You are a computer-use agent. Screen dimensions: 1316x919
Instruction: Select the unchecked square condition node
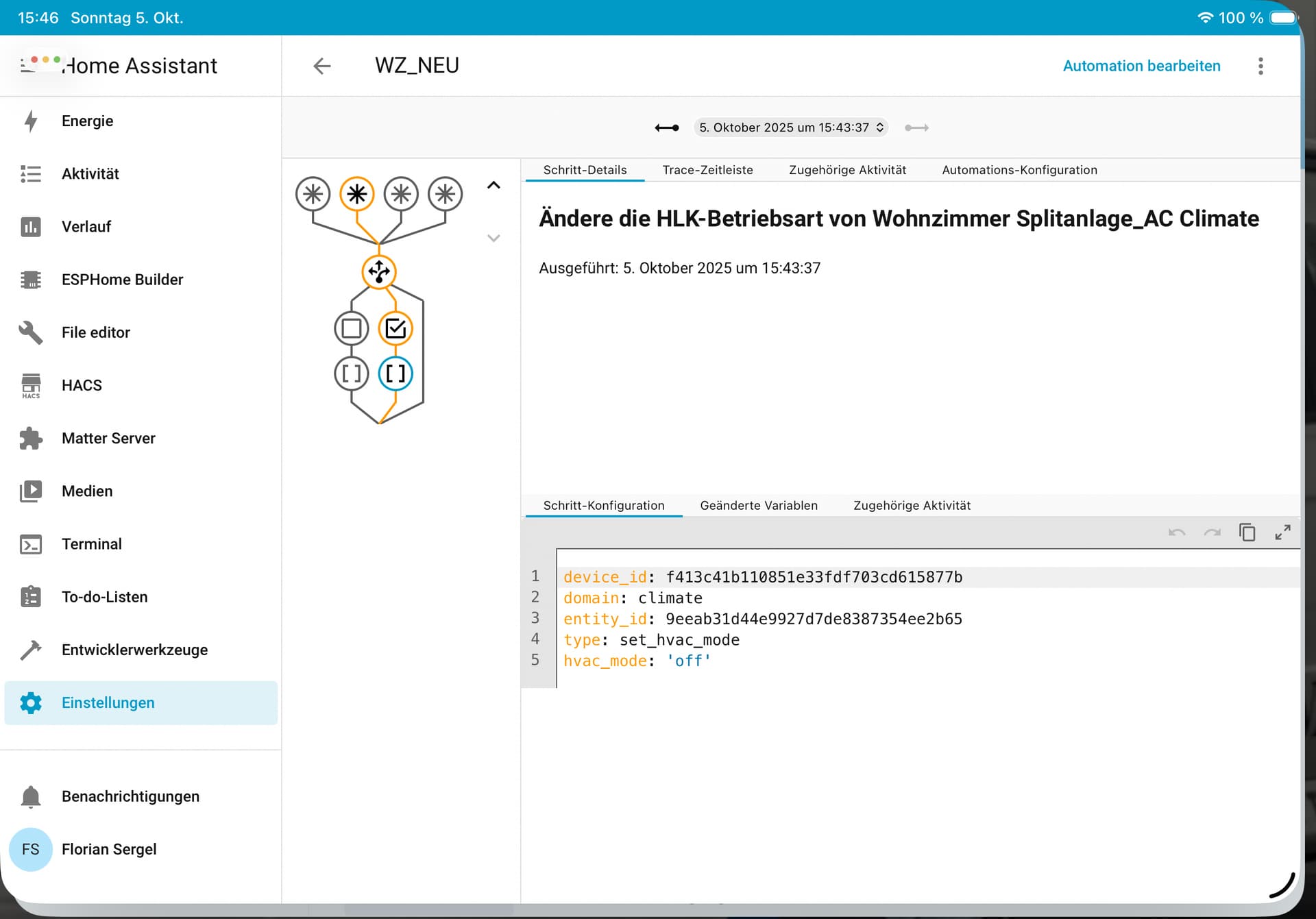tap(352, 329)
